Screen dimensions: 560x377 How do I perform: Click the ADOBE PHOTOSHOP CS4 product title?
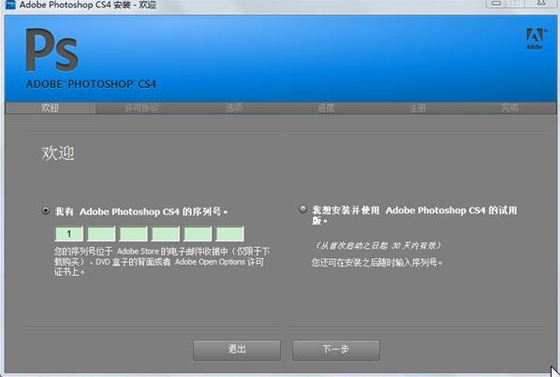pos(91,84)
